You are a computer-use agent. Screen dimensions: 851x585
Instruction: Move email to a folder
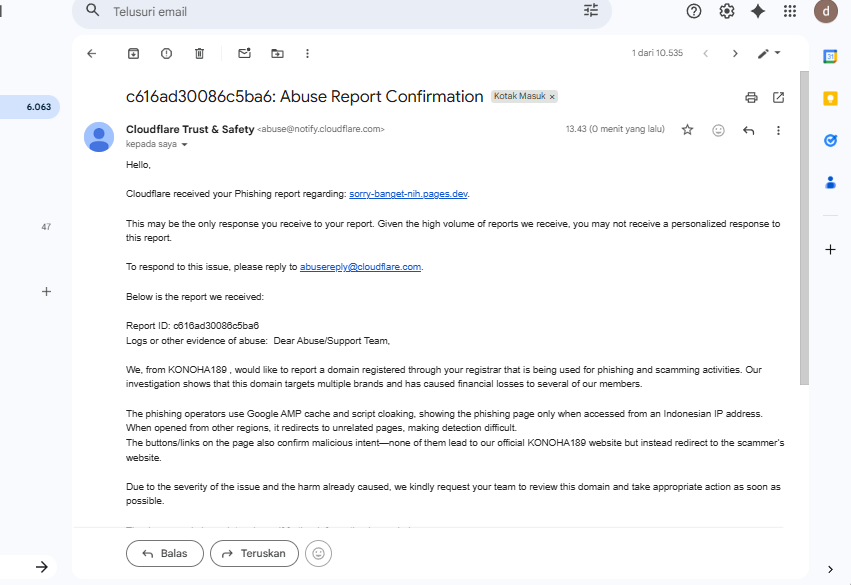[x=277, y=53]
